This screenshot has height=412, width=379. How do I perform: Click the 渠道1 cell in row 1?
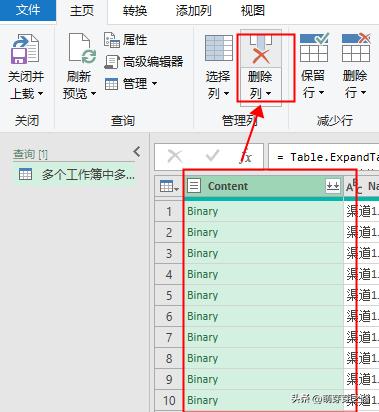point(362,211)
